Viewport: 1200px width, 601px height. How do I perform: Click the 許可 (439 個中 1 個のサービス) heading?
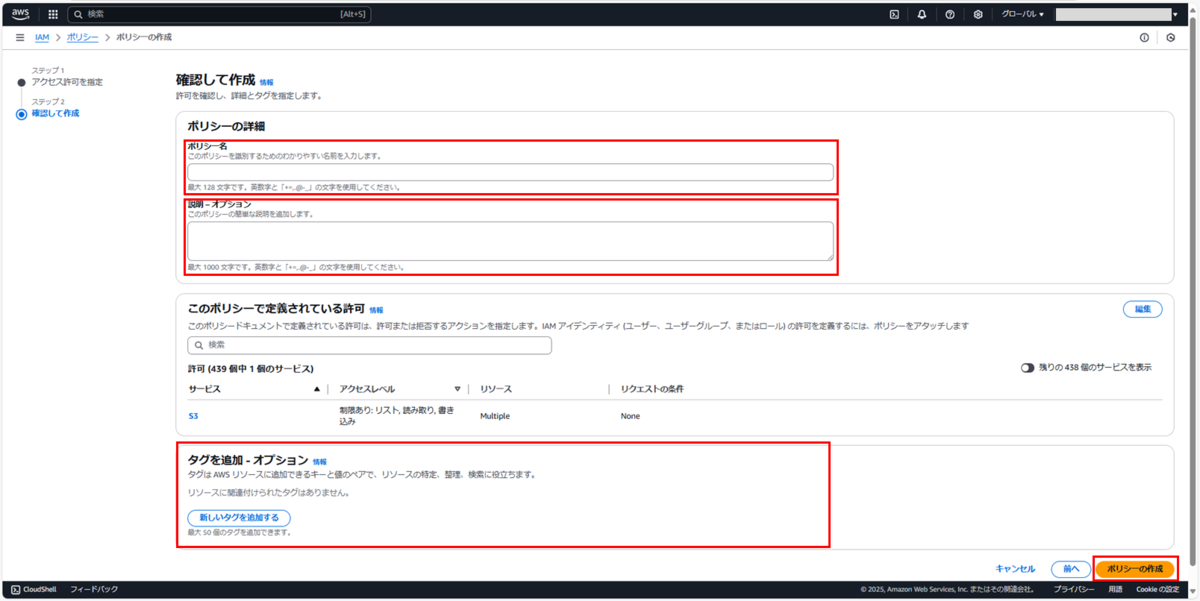[251, 368]
